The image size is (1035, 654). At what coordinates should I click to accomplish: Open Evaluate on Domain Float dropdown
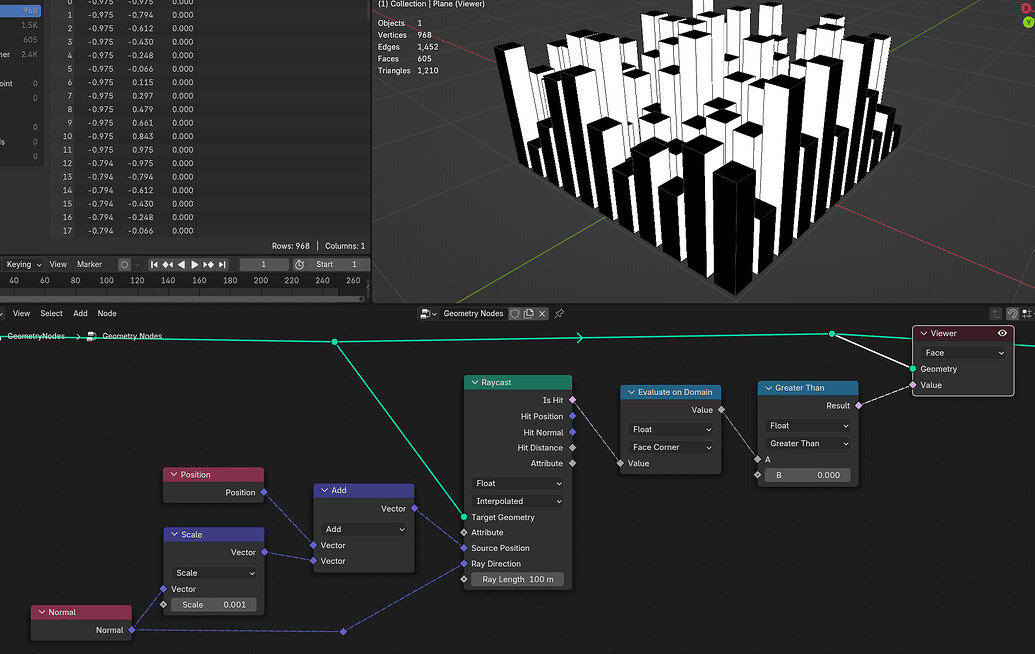pos(671,430)
